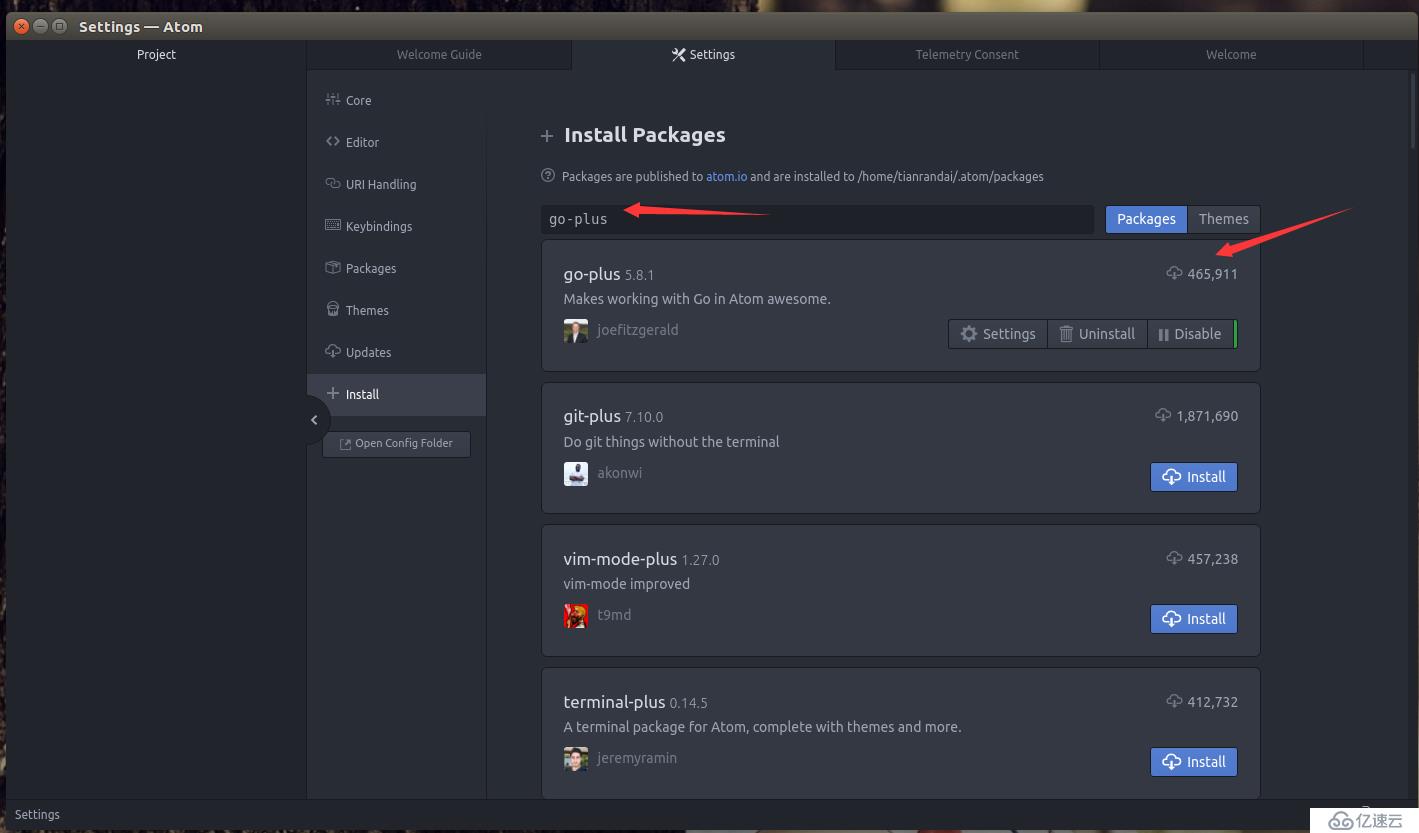Screen dimensions: 1419x833
Task: Click the Updates cloud download icon
Action: (333, 351)
